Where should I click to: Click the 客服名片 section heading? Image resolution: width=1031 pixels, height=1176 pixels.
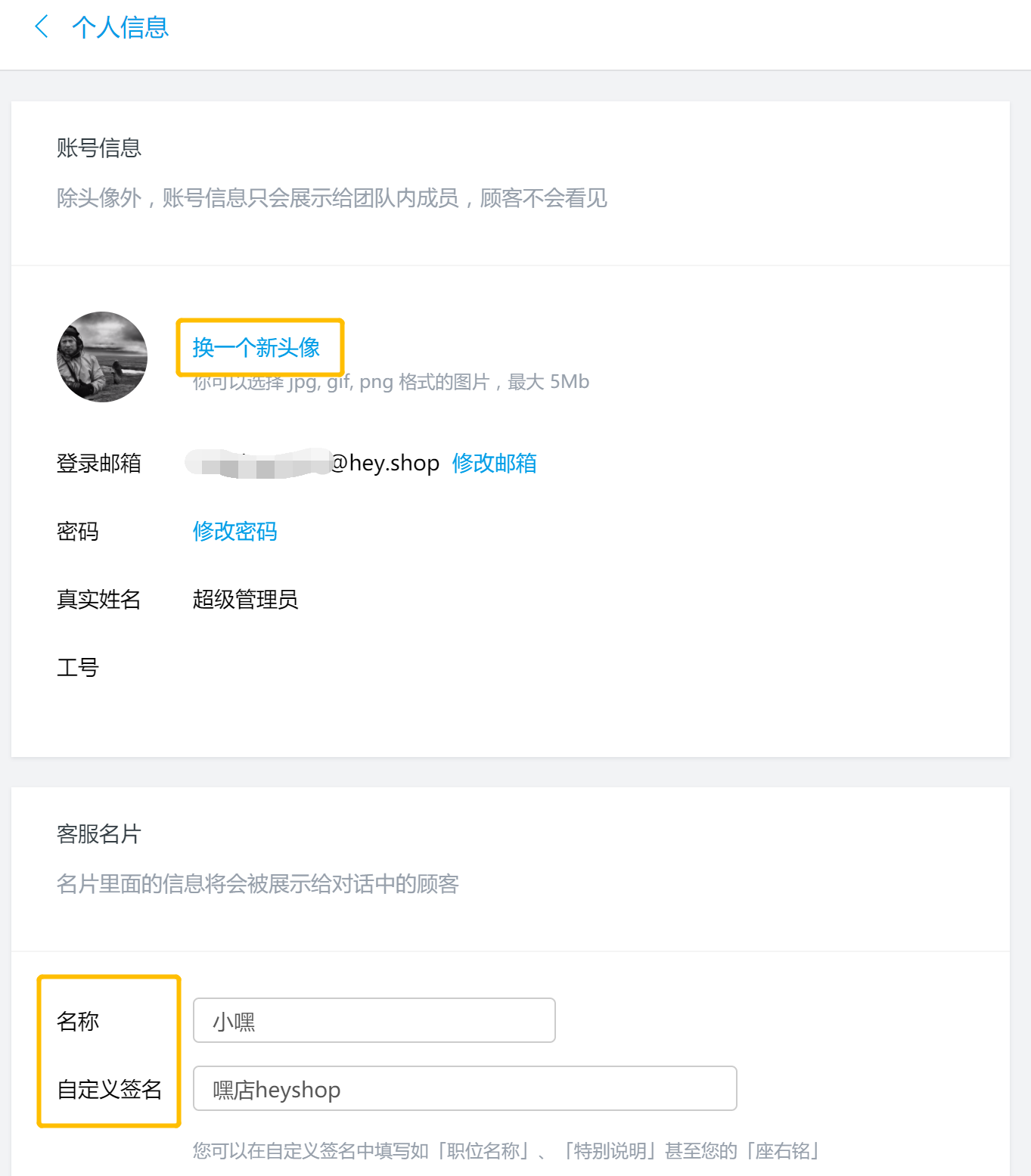point(99,833)
